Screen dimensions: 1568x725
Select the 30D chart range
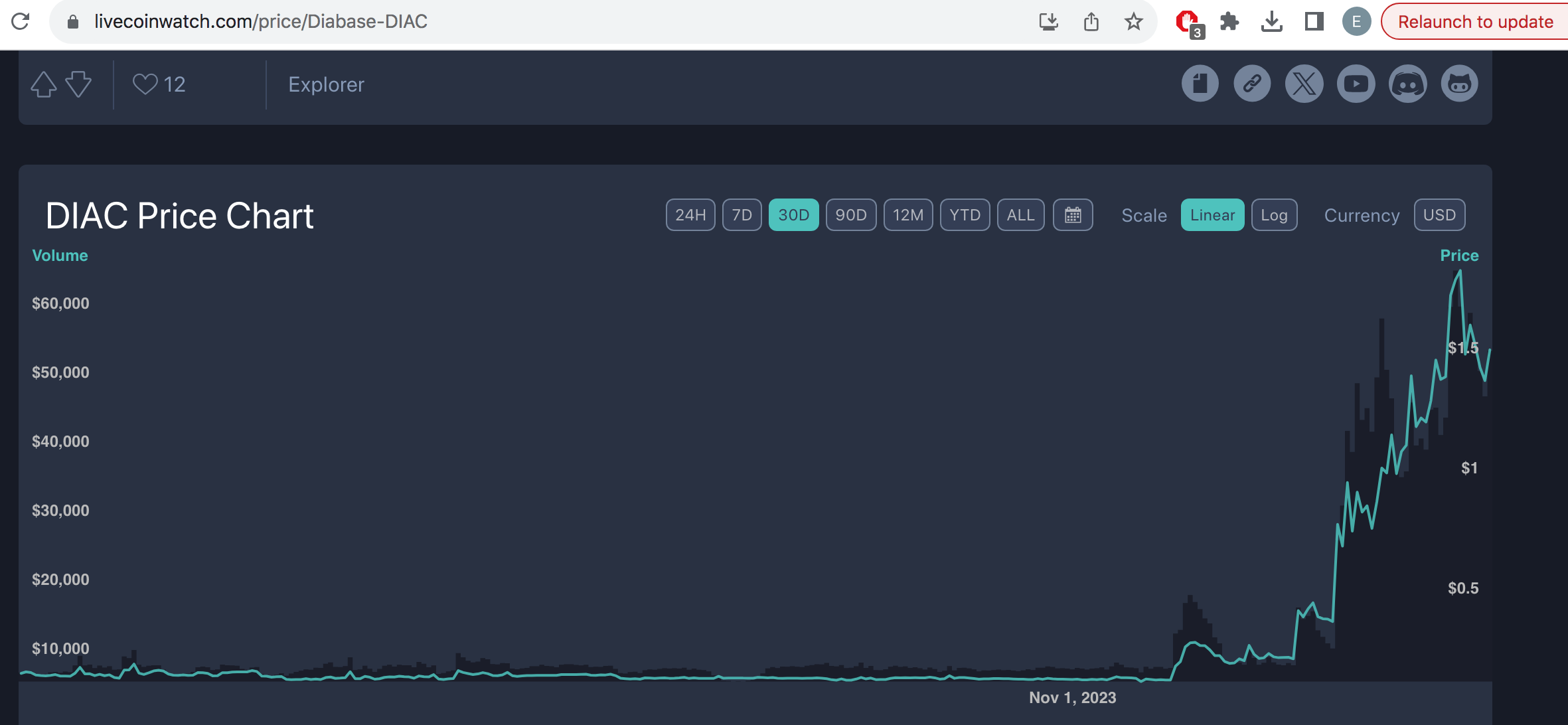[793, 215]
